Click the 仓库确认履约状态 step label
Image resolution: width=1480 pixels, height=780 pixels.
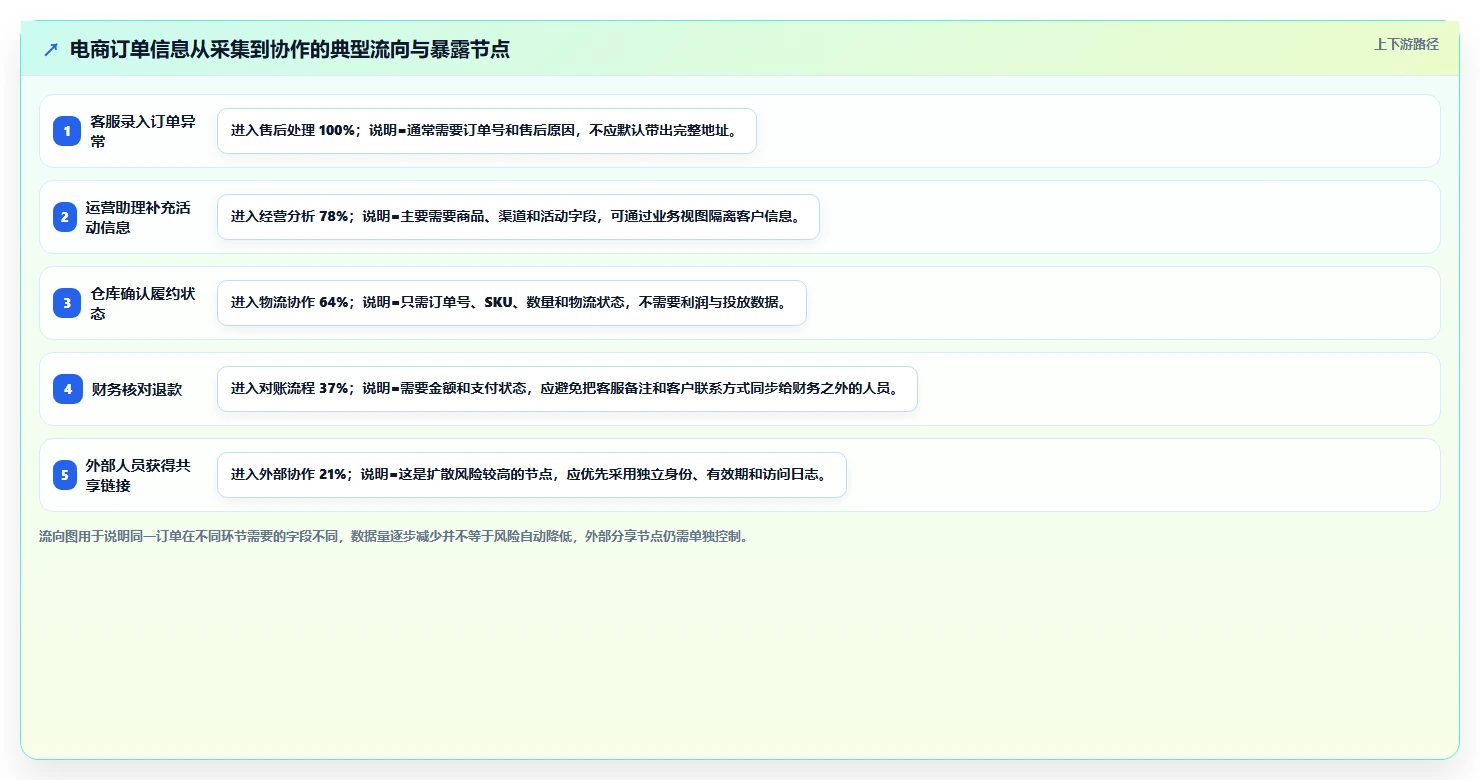(x=143, y=303)
